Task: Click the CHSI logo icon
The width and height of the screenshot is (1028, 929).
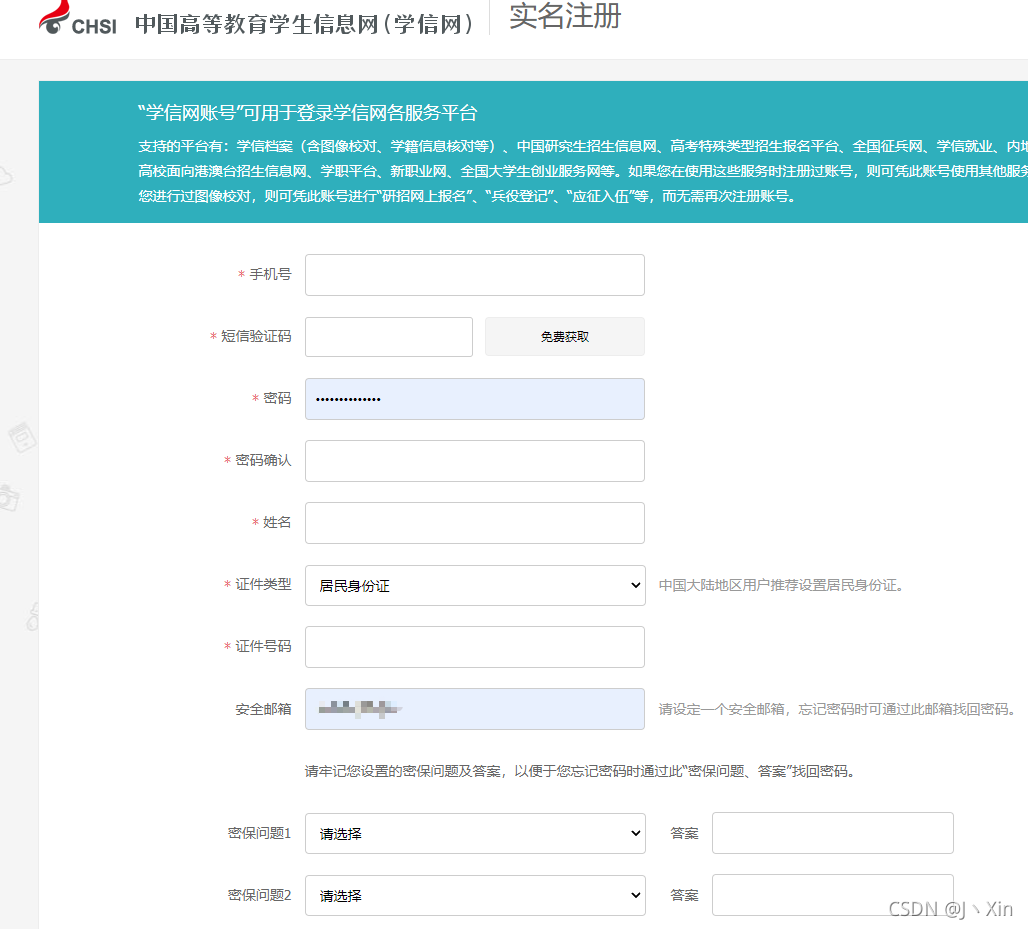Action: 77,20
